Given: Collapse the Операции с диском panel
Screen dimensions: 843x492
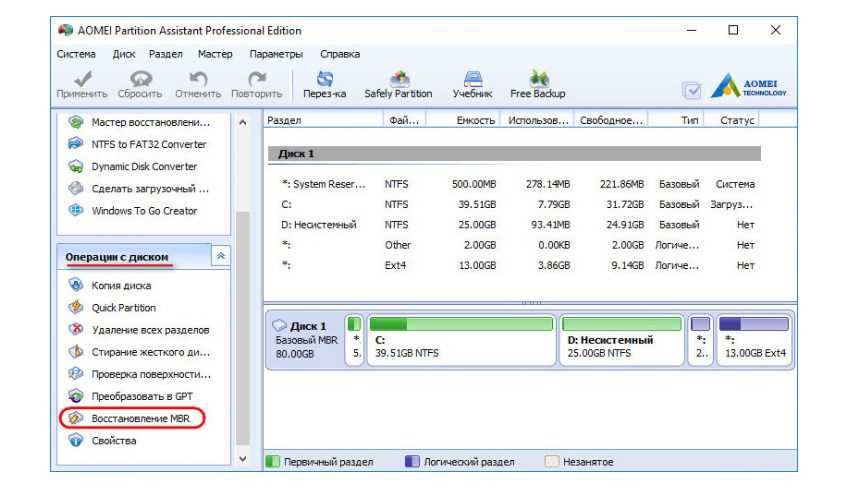Looking at the screenshot, I should point(221,257).
